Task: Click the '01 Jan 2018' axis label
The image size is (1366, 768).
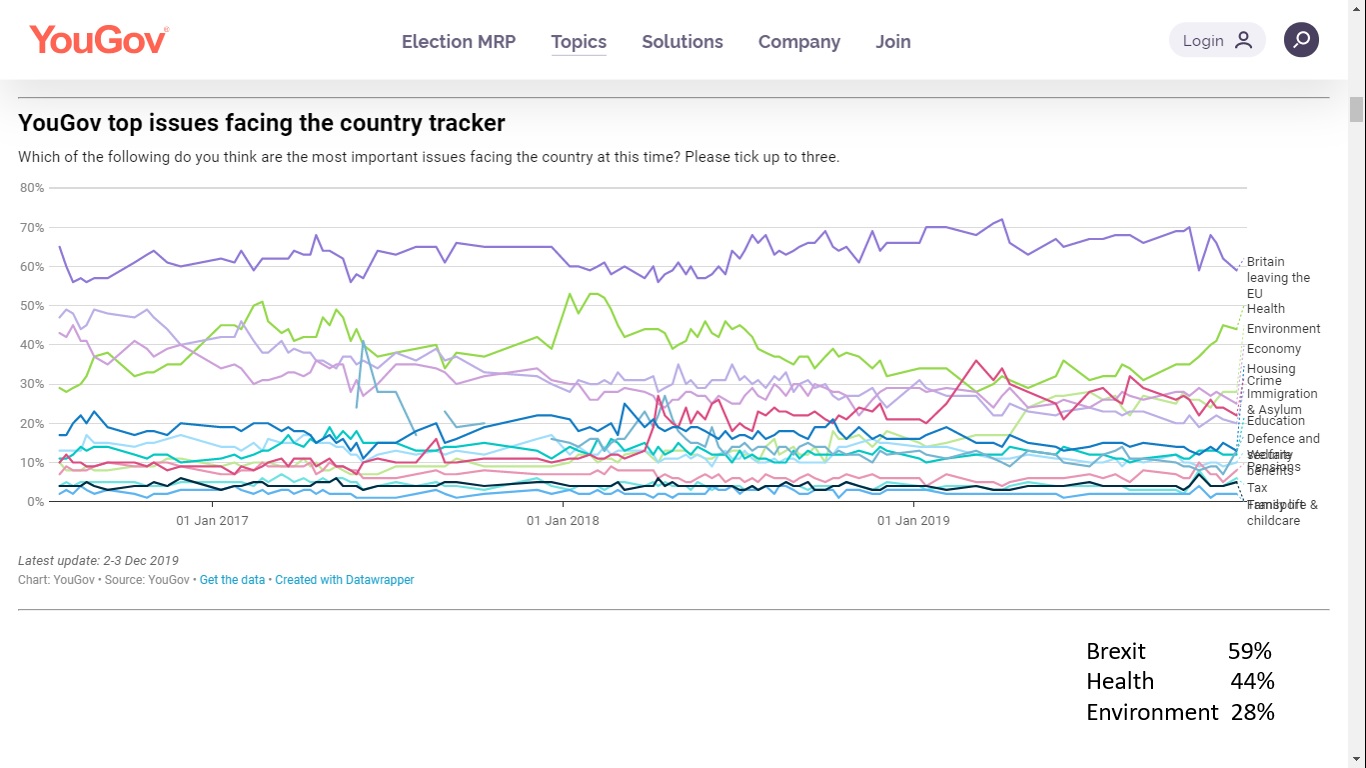Action: (563, 521)
